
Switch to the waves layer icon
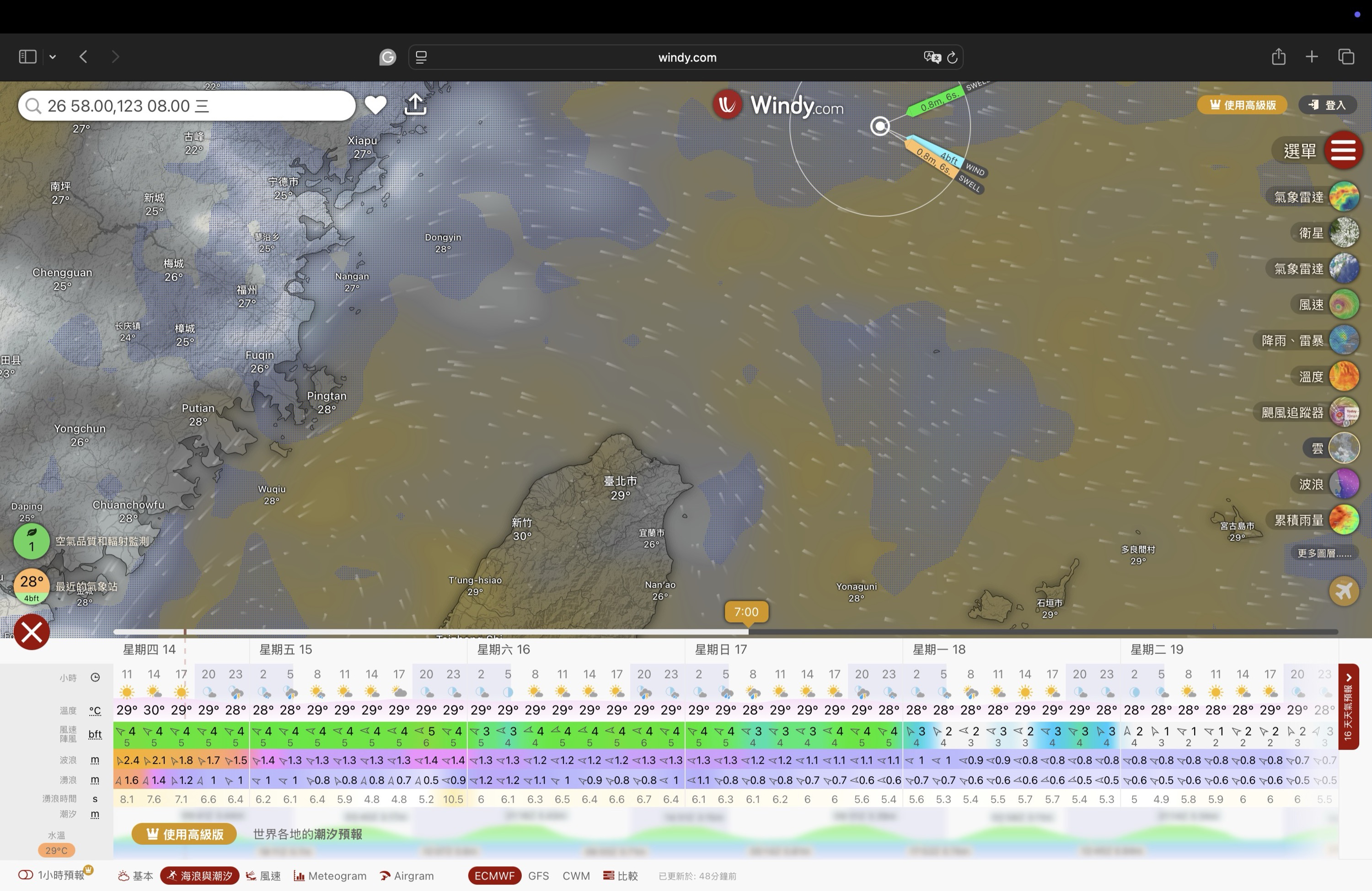(x=1344, y=484)
